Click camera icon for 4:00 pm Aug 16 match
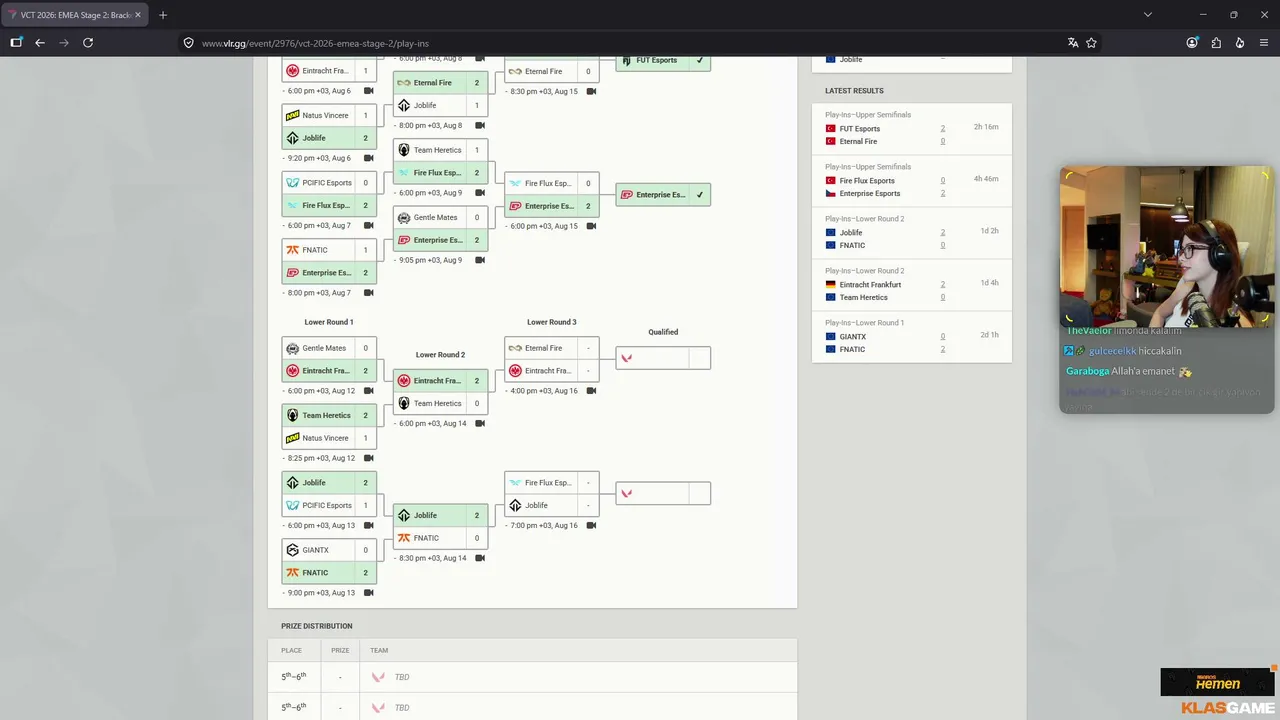 click(x=591, y=391)
